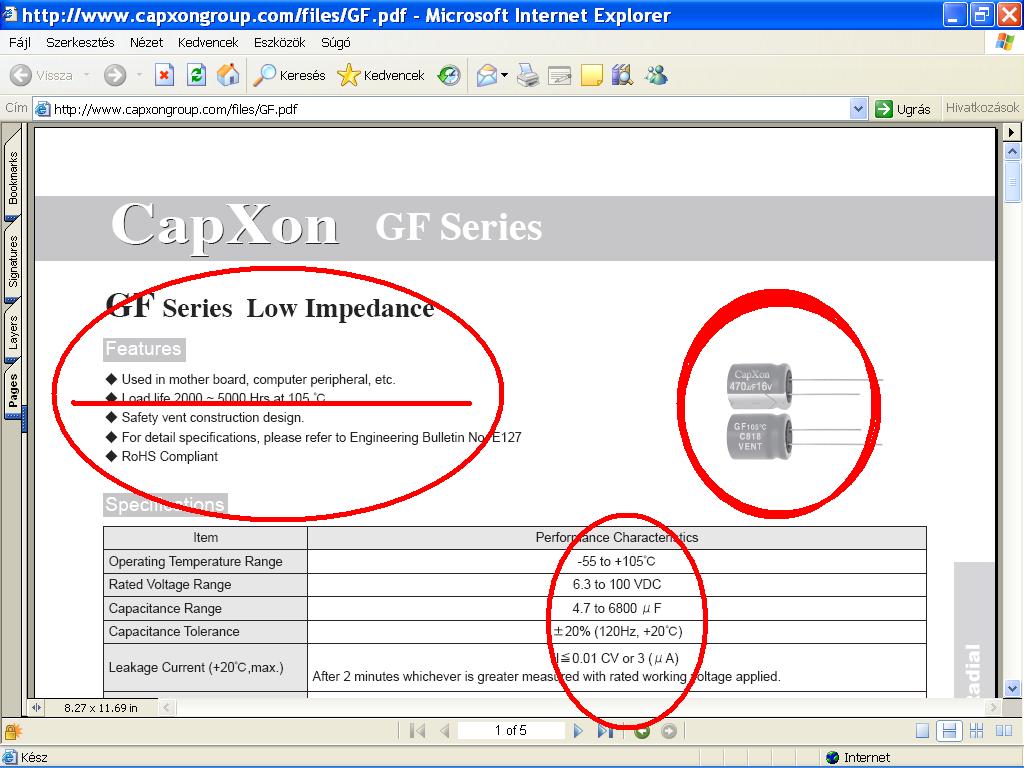The width and height of the screenshot is (1024, 768).
Task: Click the Edit page icon
Action: (560, 76)
